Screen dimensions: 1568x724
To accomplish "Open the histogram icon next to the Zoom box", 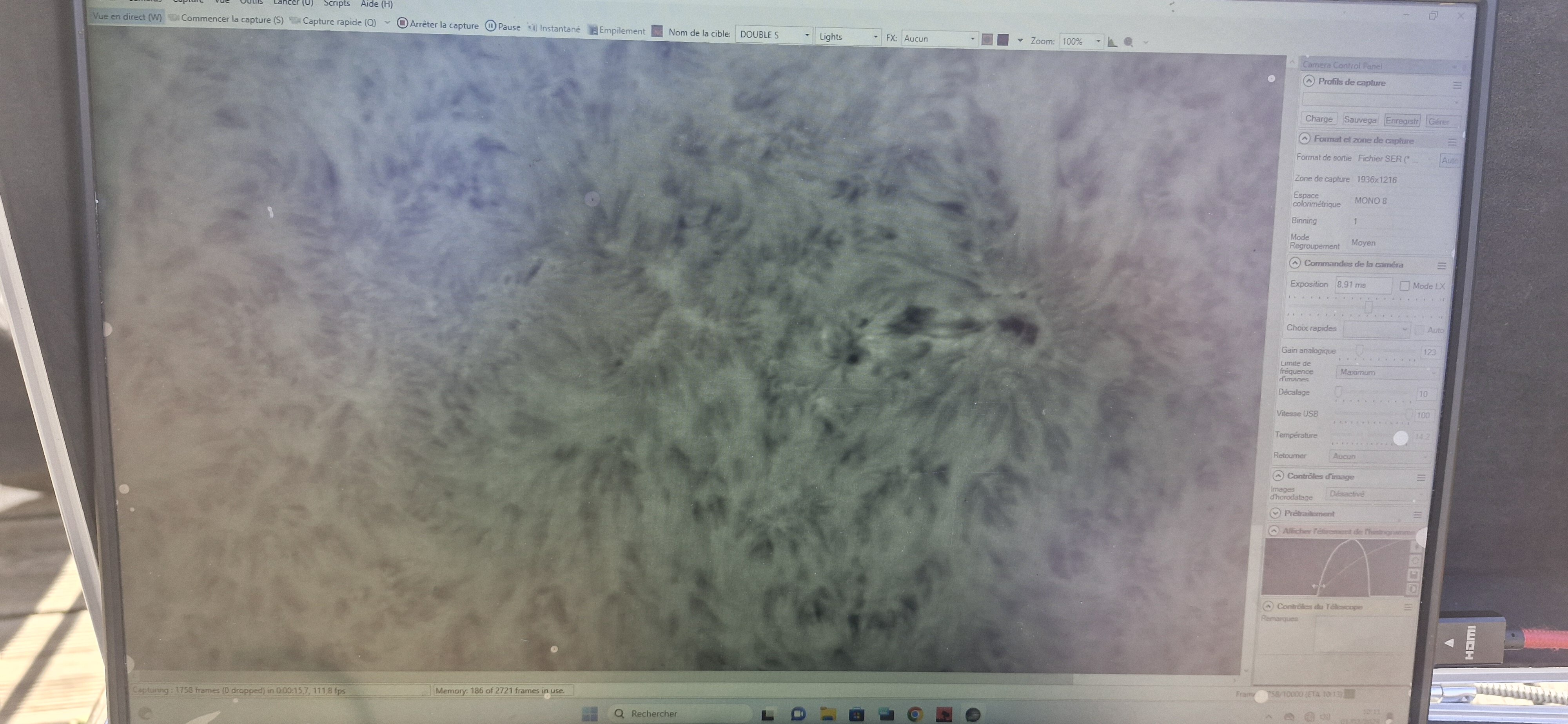I will (1112, 42).
